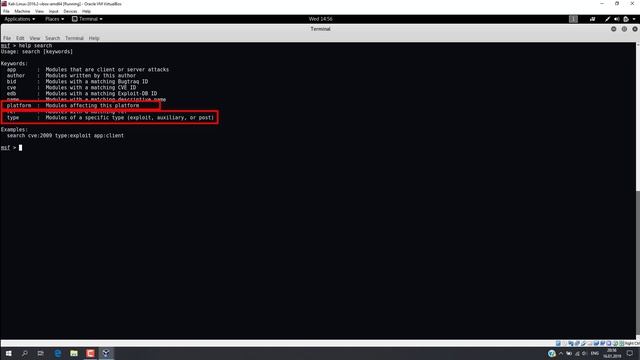The image size is (640, 360).
Task: Open the VirtualBox Input menu
Action: [x=53, y=11]
